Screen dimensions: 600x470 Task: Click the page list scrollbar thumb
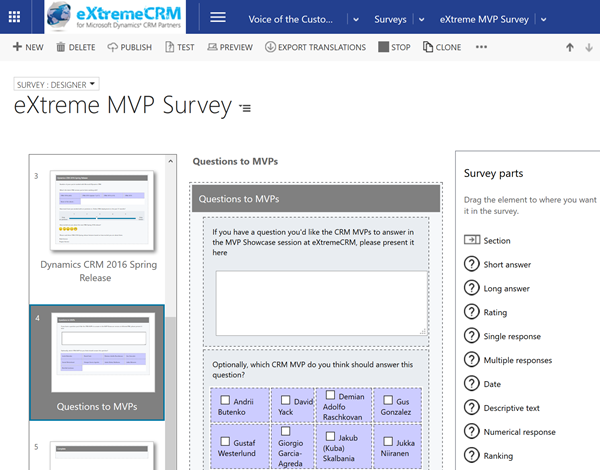(x=171, y=392)
